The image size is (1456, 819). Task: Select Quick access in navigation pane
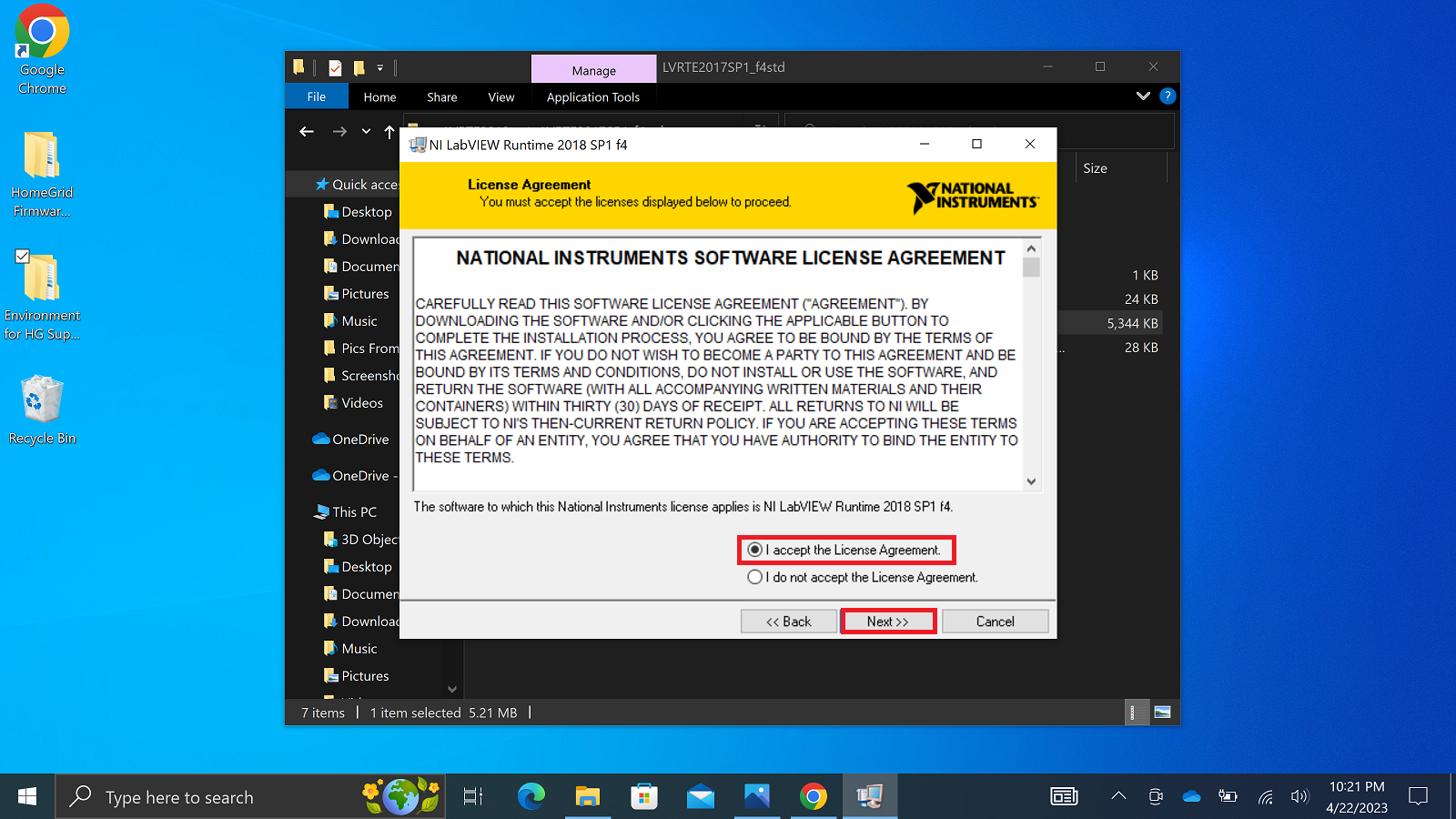point(357,185)
